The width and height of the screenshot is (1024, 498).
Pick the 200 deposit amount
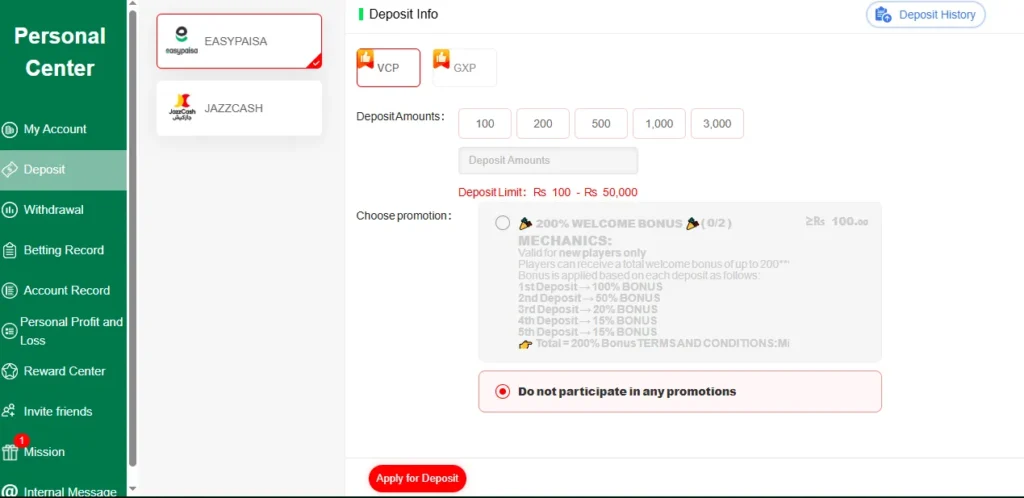tap(543, 123)
